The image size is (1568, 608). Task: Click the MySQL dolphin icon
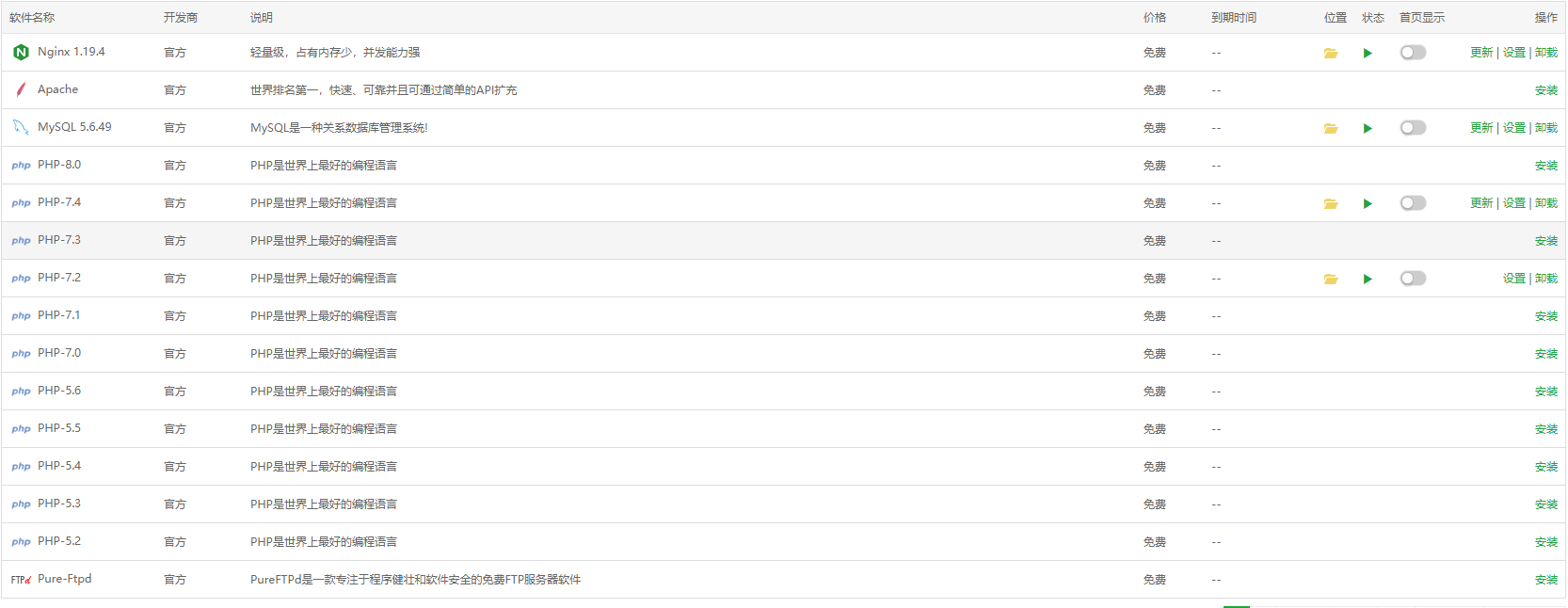pyautogui.click(x=21, y=127)
